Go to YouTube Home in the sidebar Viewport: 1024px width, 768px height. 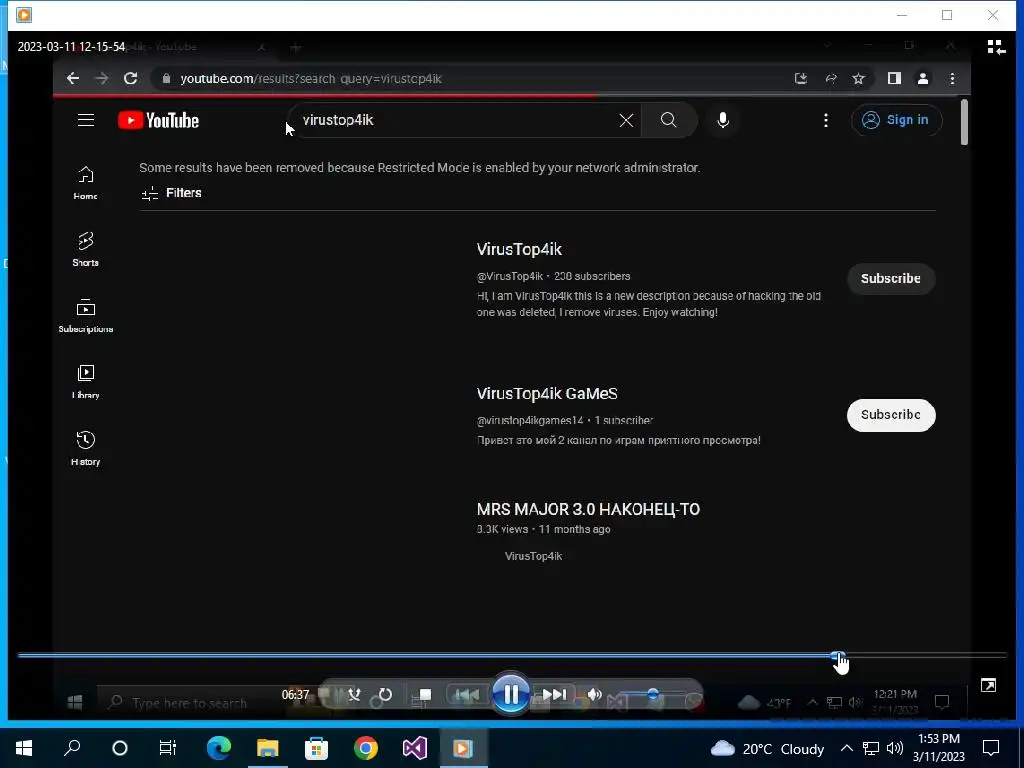coord(86,182)
